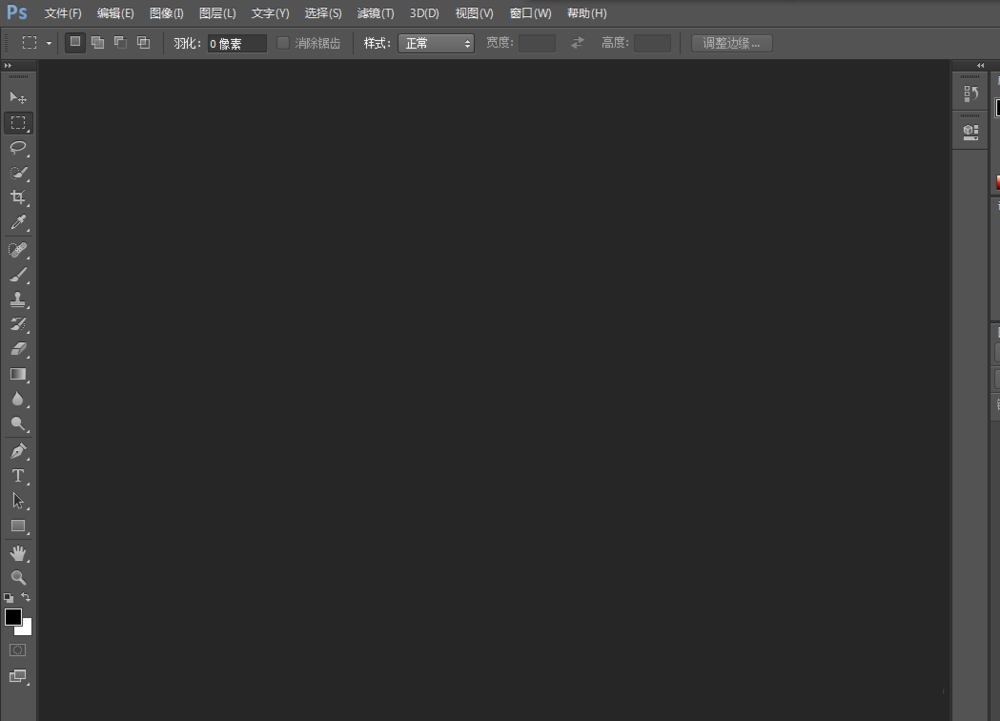Open the 滤镜(T) menu
This screenshot has height=721, width=1000.
(x=376, y=13)
